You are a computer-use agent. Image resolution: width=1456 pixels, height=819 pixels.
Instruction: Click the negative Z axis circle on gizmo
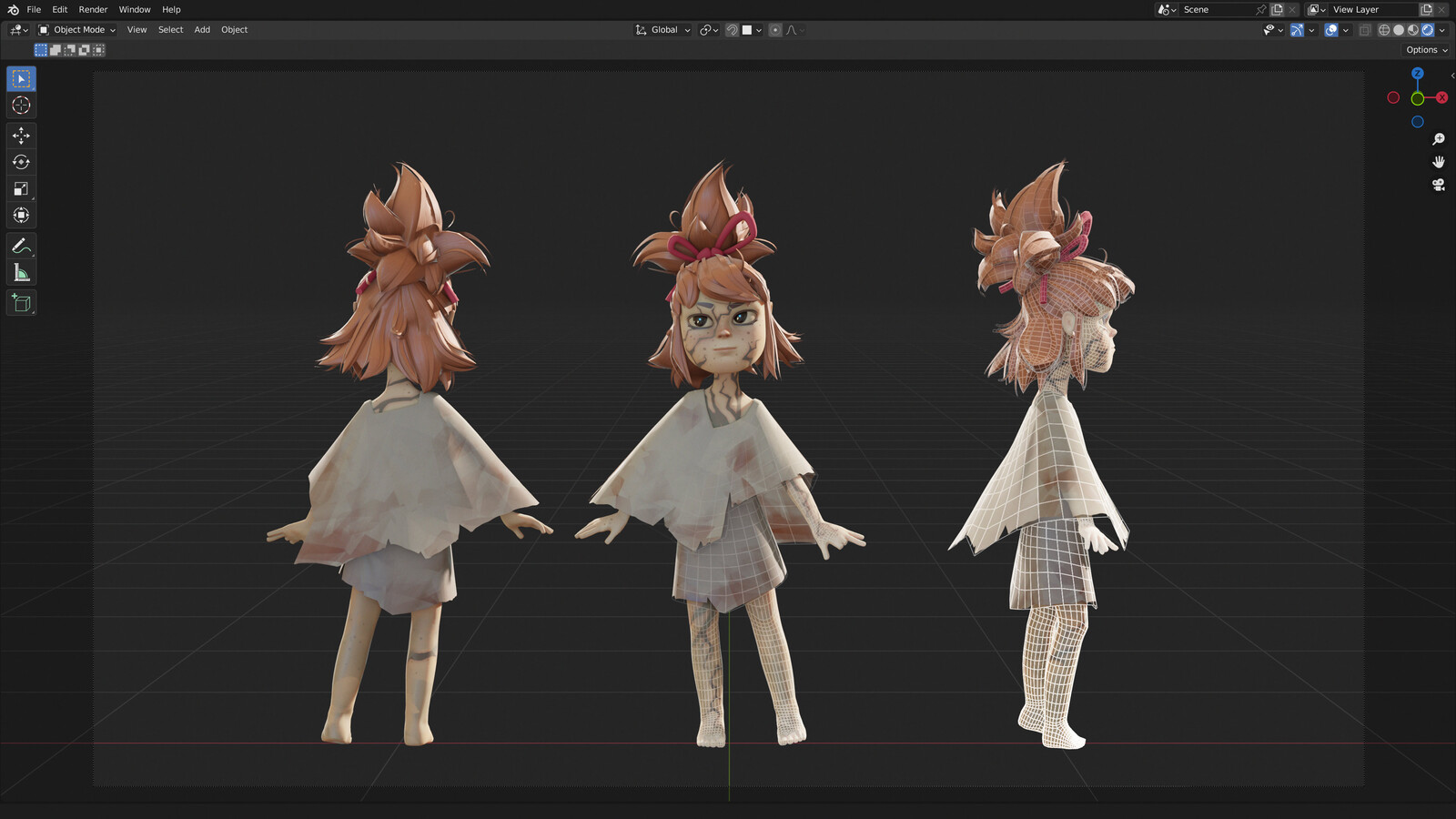point(1418,122)
